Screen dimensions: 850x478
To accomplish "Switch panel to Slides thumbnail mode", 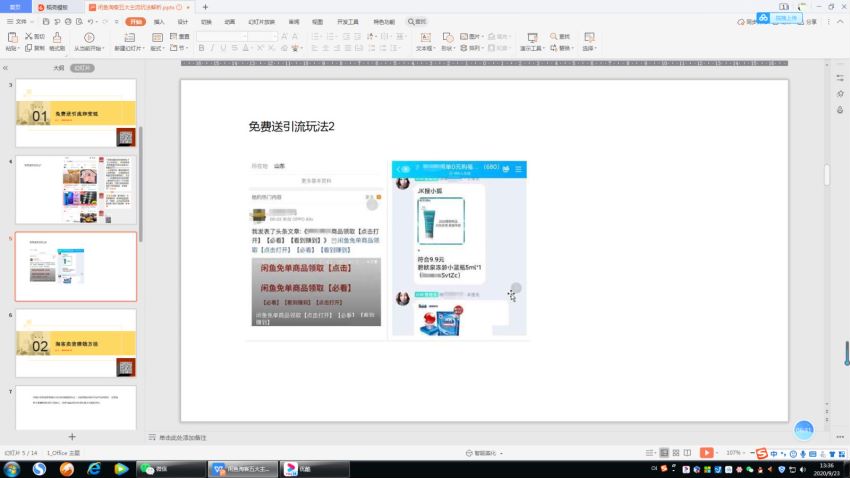I will pyautogui.click(x=82, y=68).
